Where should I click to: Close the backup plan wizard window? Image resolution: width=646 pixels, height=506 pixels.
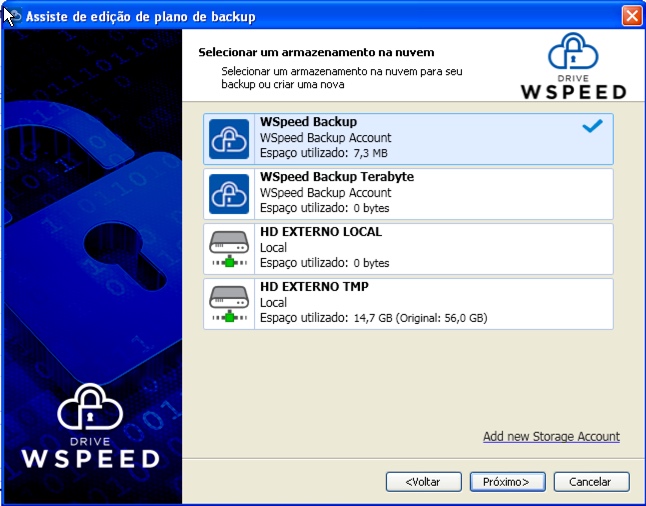(x=632, y=16)
